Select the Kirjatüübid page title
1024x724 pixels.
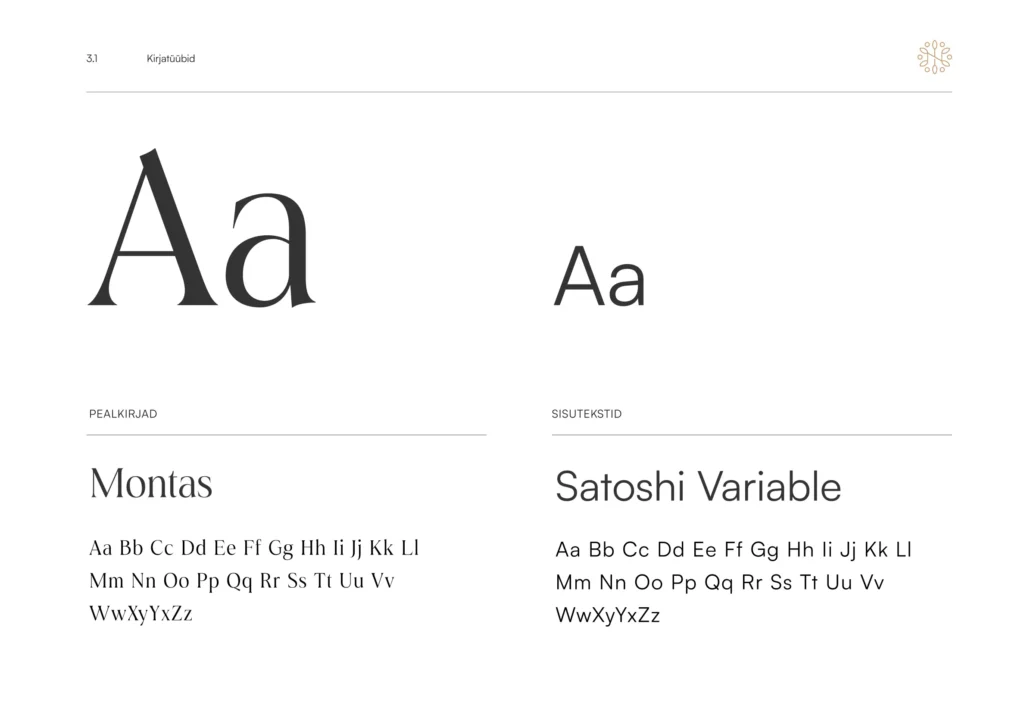[171, 59]
